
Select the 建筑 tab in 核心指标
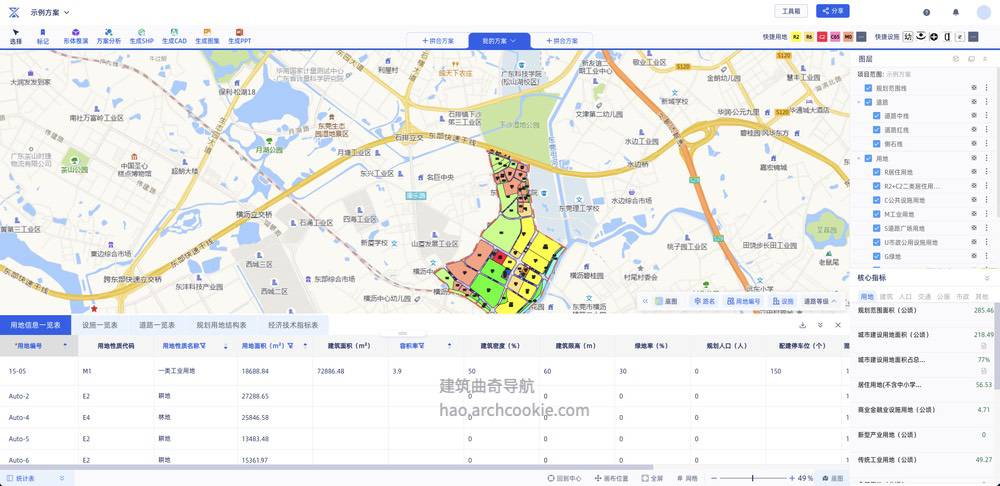(x=886, y=297)
